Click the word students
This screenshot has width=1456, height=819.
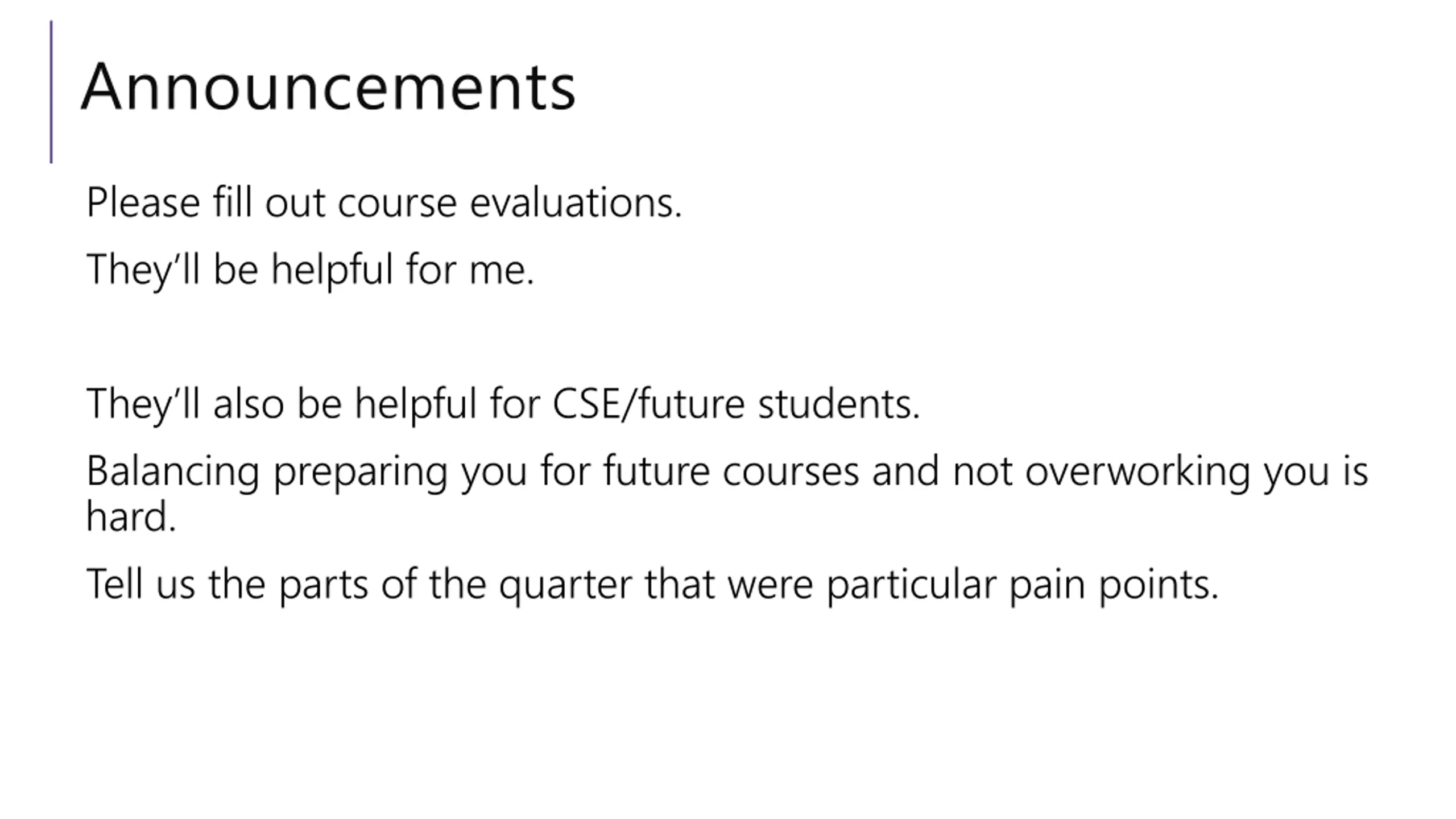(839, 404)
